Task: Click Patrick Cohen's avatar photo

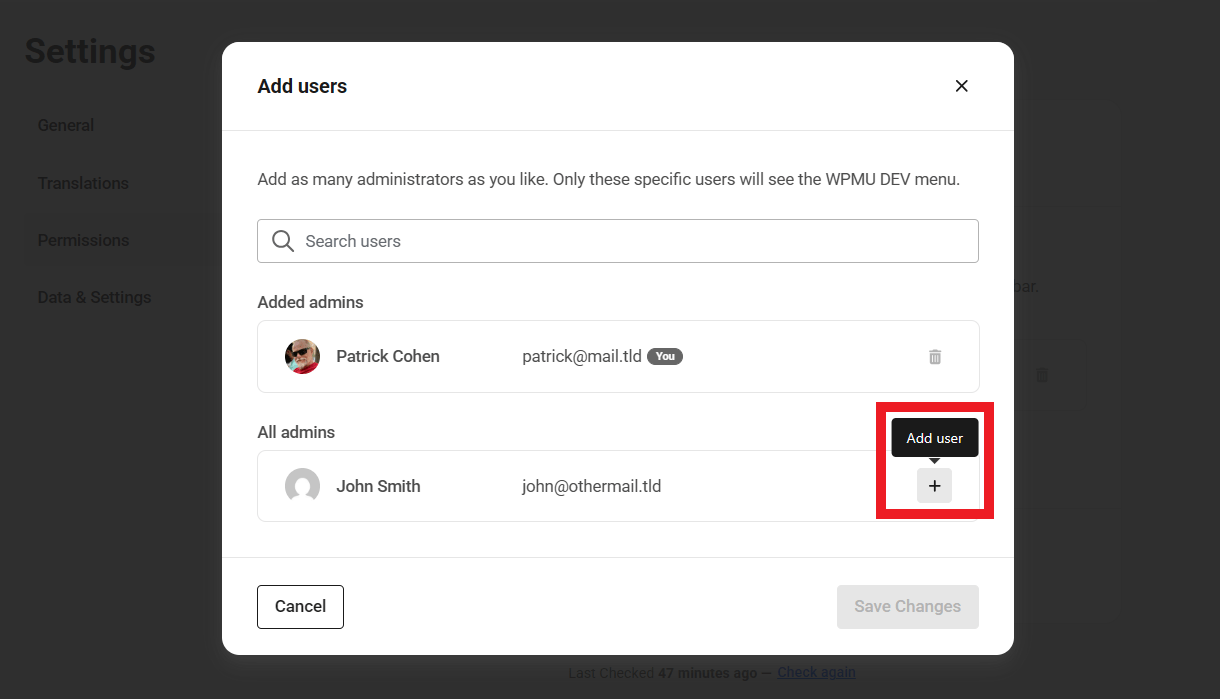Action: [x=302, y=356]
